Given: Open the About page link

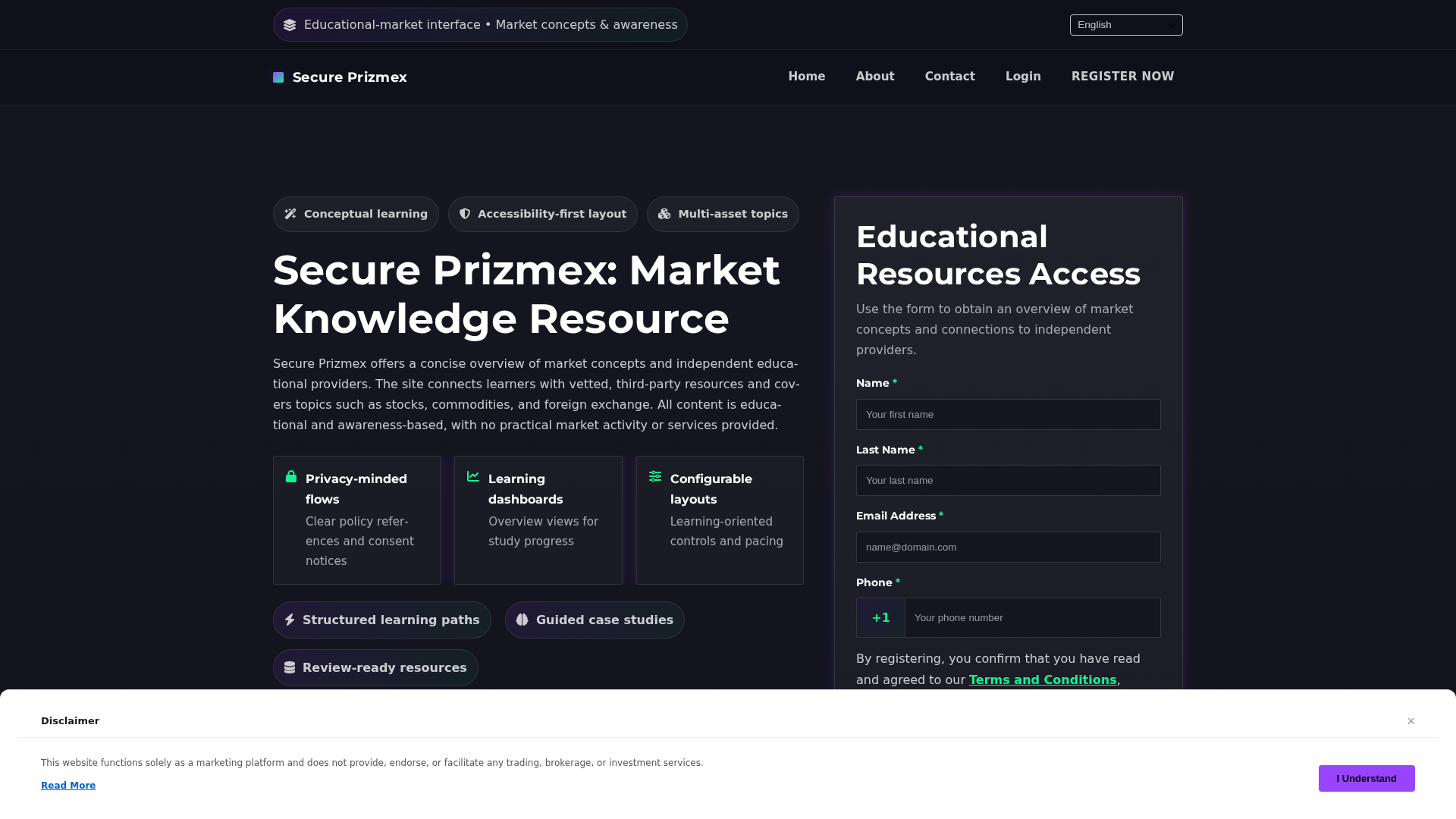Looking at the screenshot, I should pyautogui.click(x=875, y=77).
